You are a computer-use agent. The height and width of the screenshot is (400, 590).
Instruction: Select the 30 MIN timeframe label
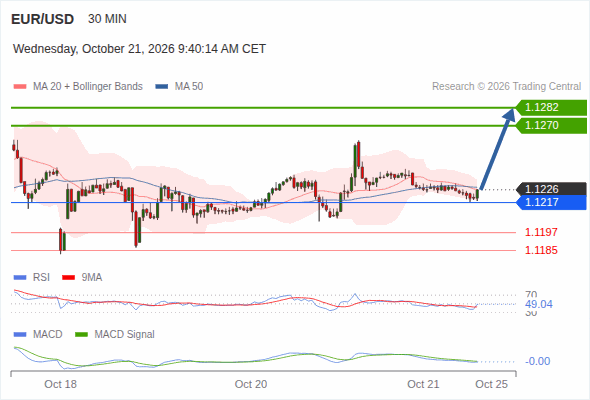click(107, 19)
